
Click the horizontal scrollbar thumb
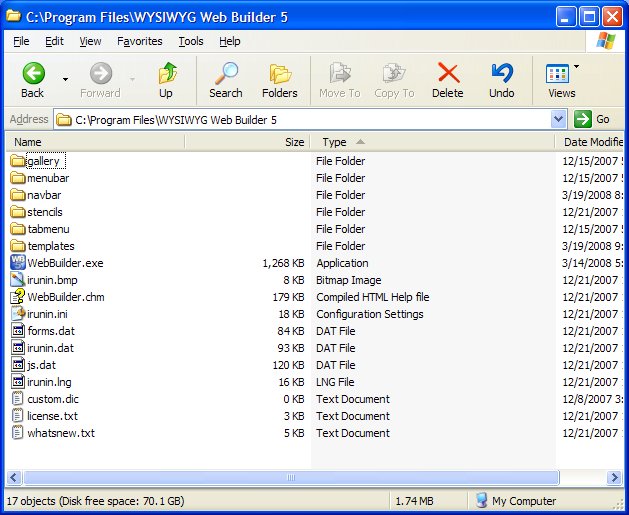(x=291, y=477)
